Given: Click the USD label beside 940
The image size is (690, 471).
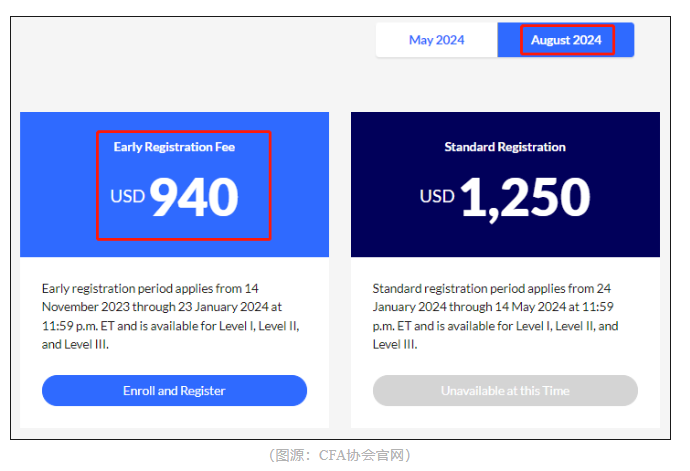Looking at the screenshot, I should pos(127,197).
